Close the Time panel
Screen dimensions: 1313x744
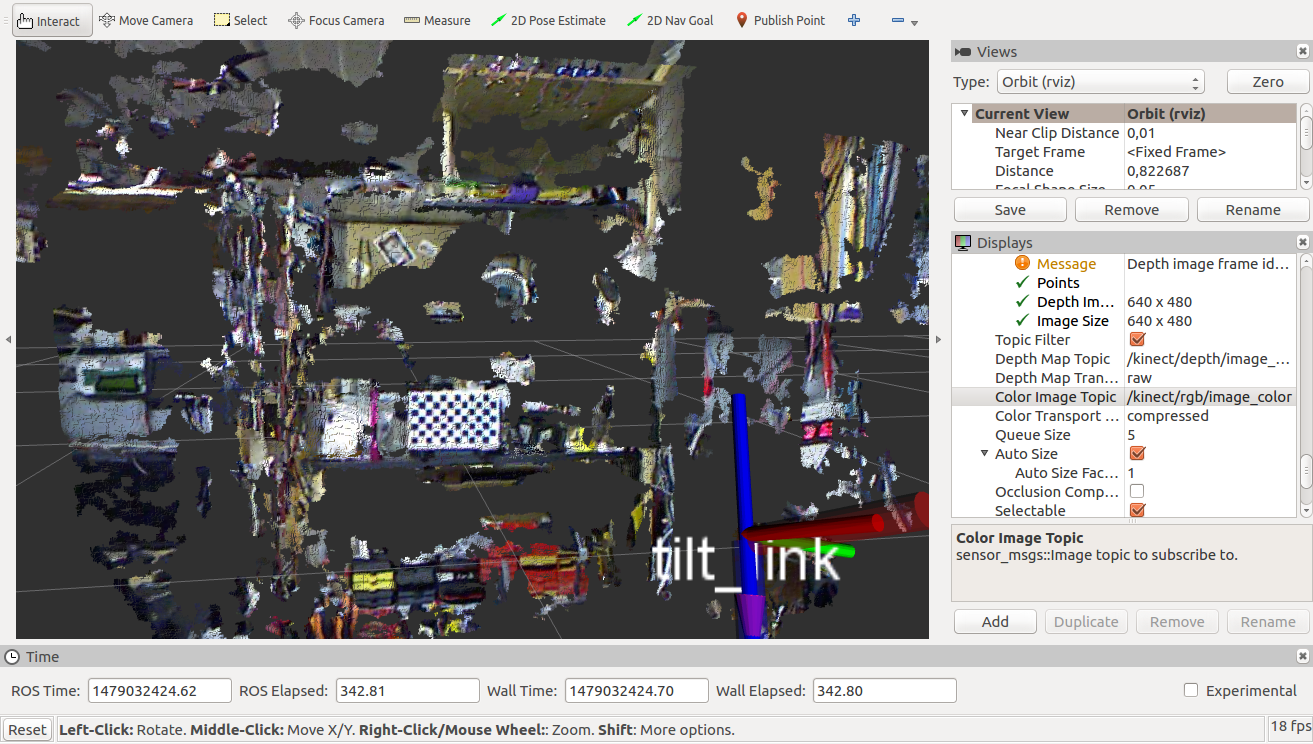(x=1302, y=657)
